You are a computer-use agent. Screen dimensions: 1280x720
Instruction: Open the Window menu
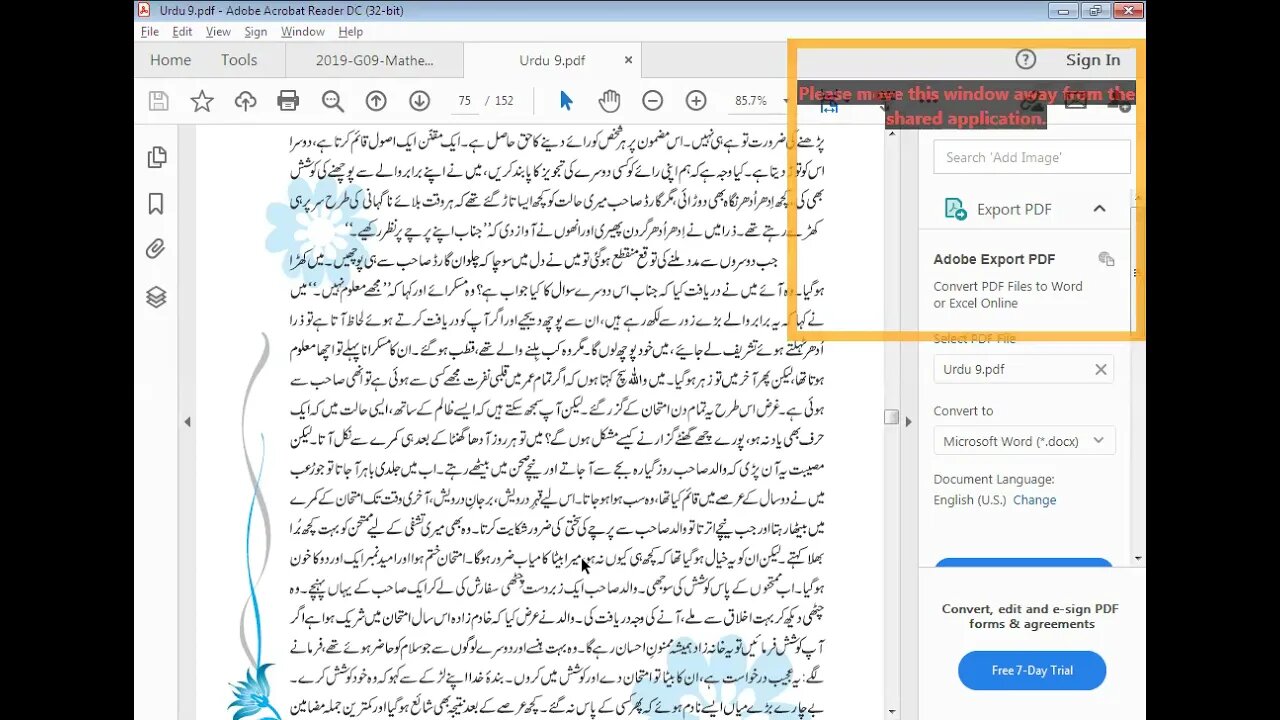pos(302,31)
